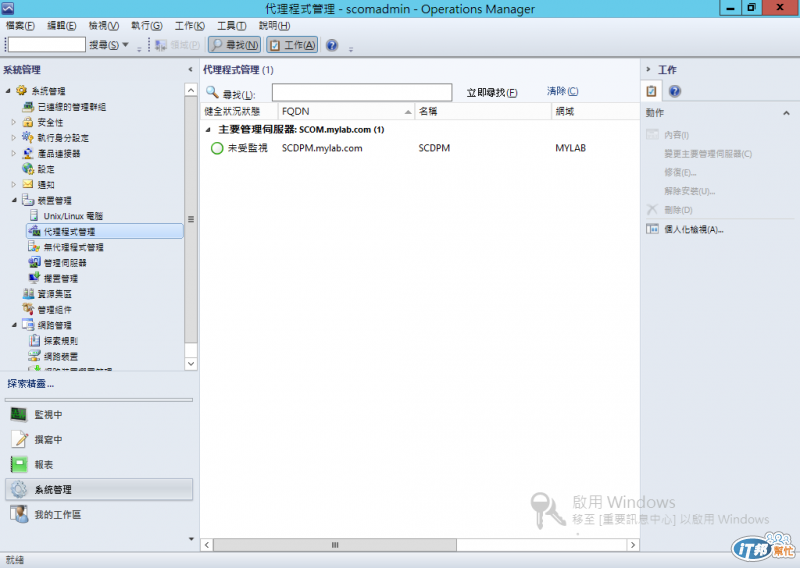Viewport: 800px width, 568px height.
Task: Select 代理程式管理 in the navigation tree
Action: pyautogui.click(x=105, y=231)
